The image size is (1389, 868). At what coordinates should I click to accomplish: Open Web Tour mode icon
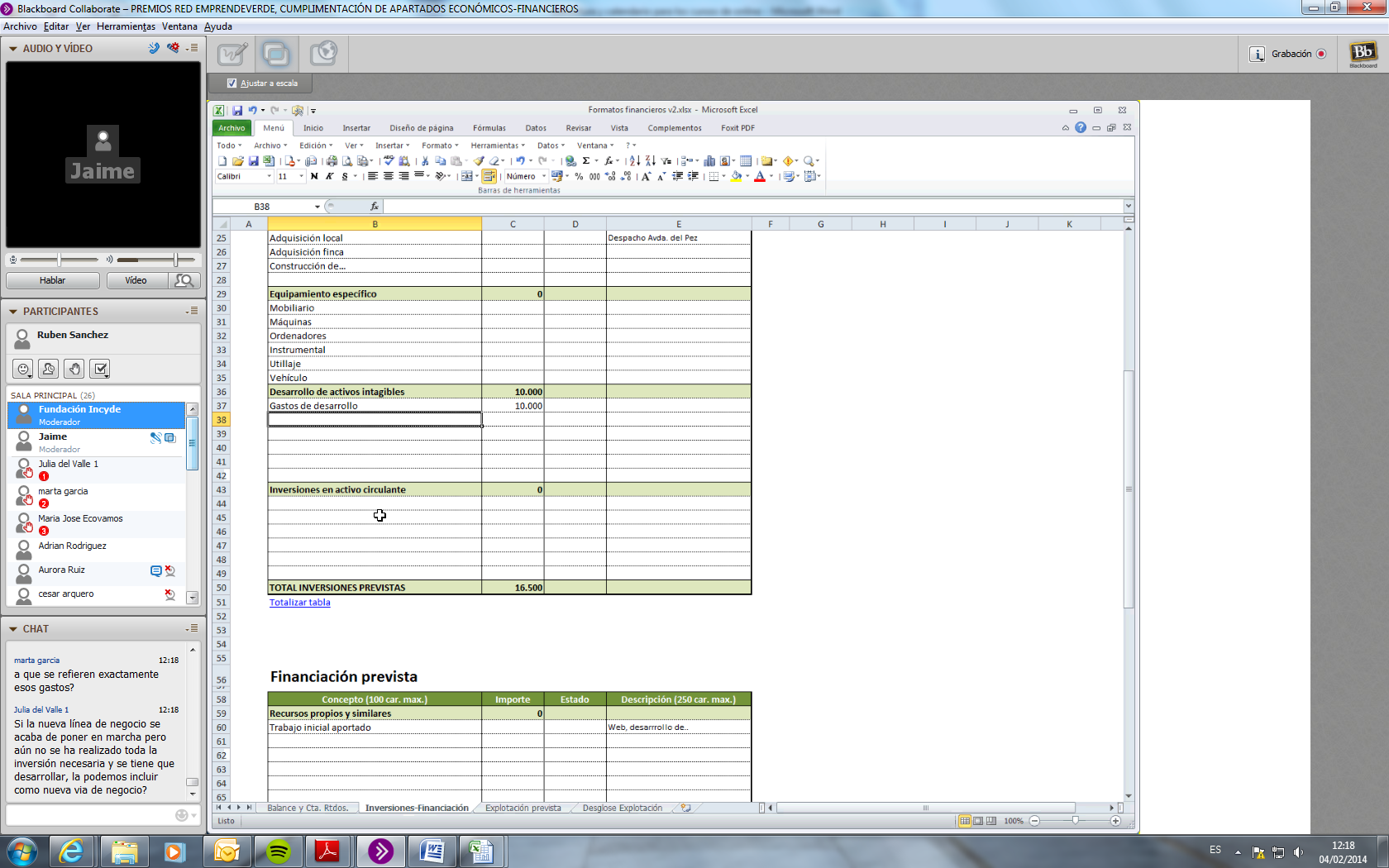coord(322,55)
